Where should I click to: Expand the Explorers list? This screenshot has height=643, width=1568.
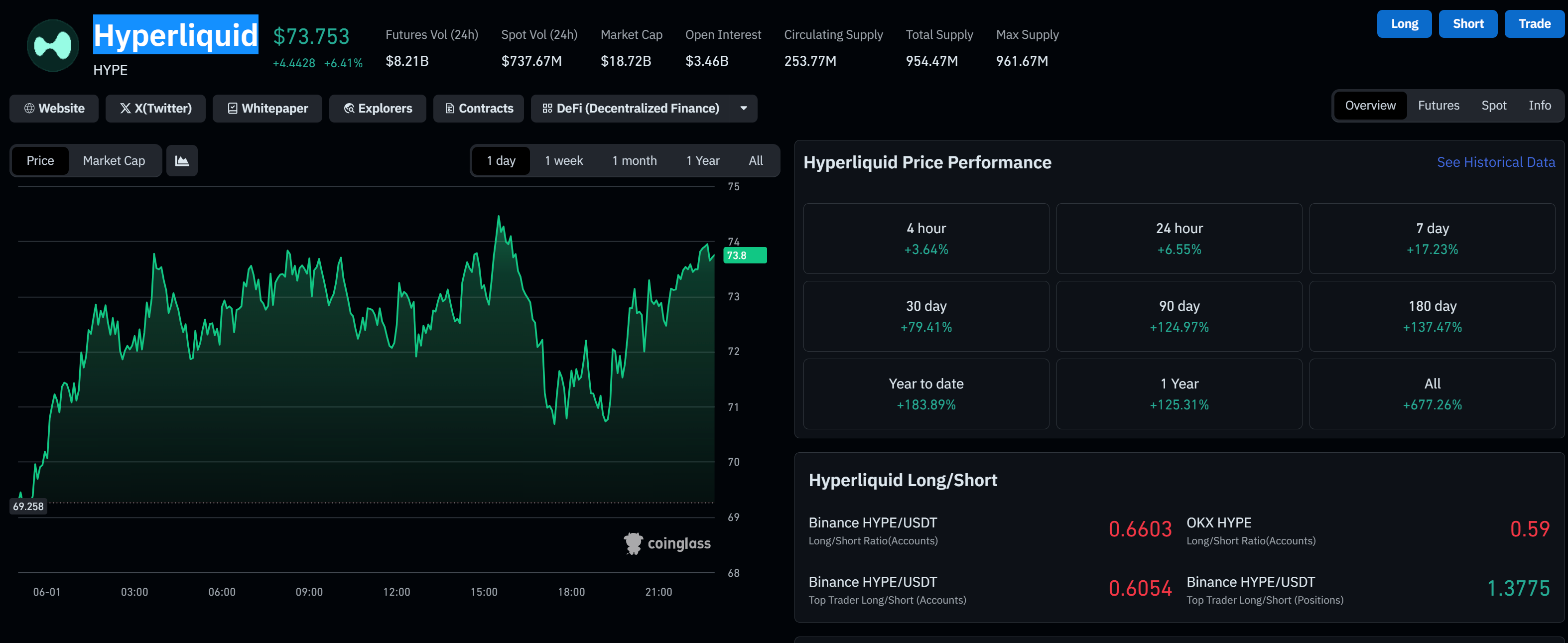point(378,109)
